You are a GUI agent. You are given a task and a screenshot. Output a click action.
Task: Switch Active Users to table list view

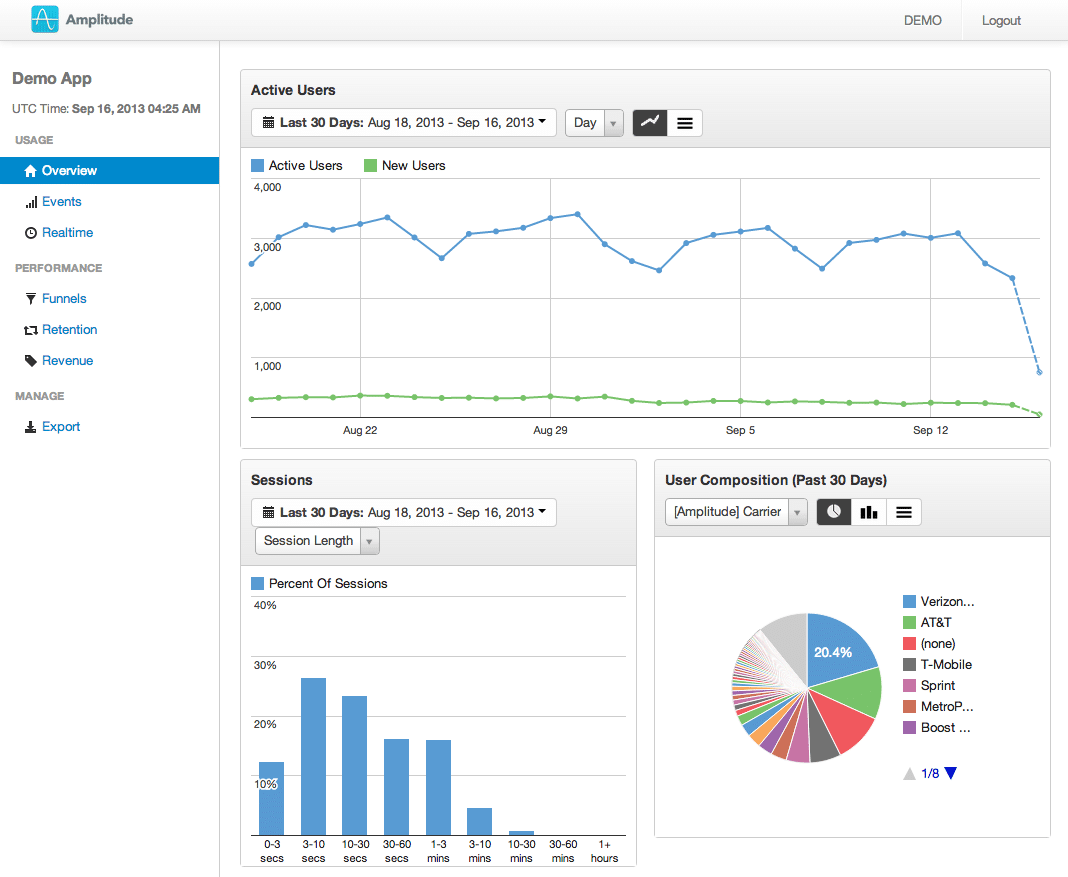(x=685, y=123)
